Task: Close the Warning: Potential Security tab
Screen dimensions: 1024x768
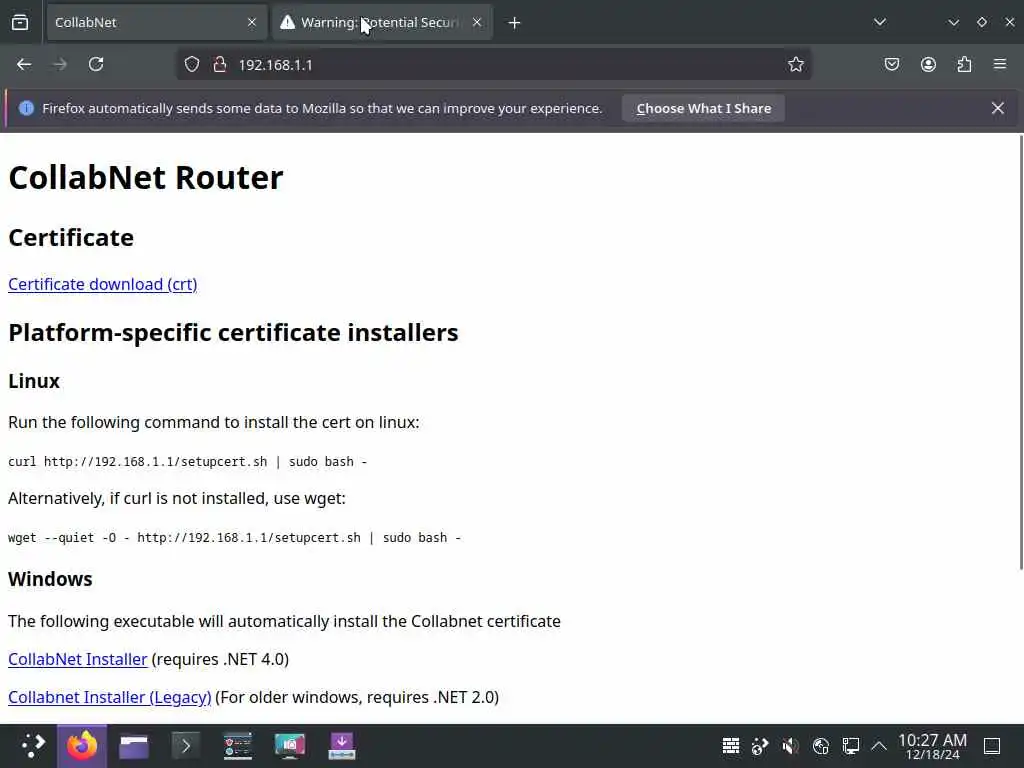Action: coord(477,23)
